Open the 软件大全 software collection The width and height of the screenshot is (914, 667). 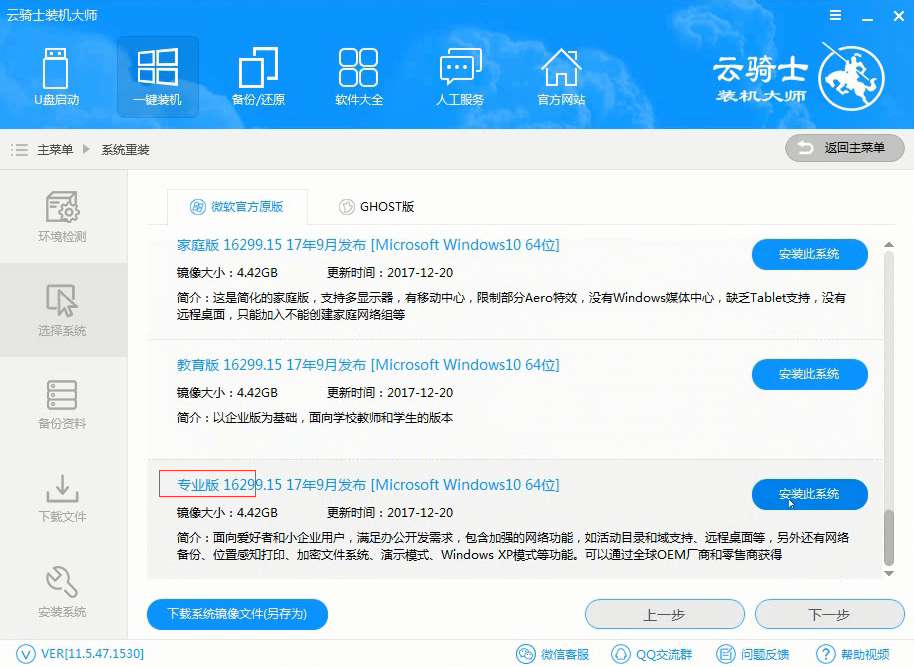[358, 75]
